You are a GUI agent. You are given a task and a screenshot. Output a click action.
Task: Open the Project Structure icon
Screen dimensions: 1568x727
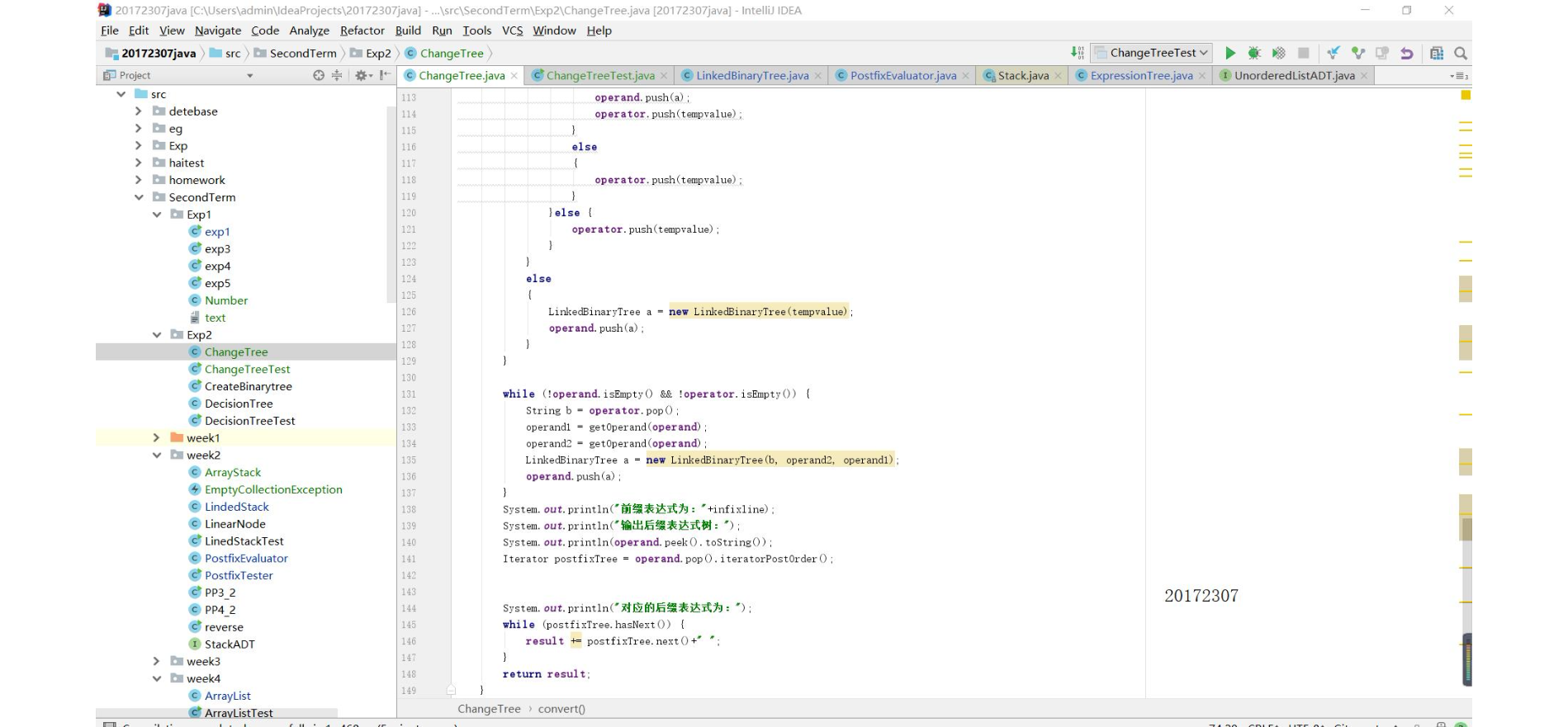[1437, 53]
